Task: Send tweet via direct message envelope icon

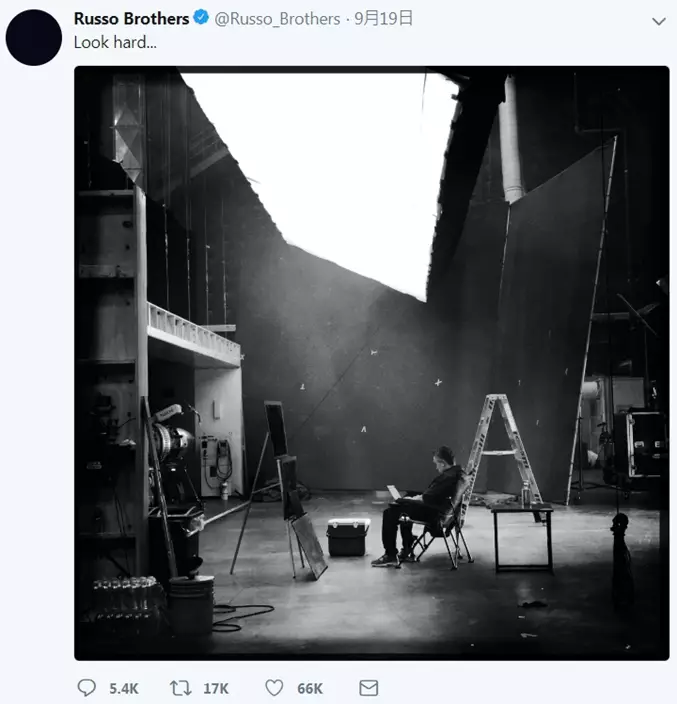Action: tap(368, 688)
